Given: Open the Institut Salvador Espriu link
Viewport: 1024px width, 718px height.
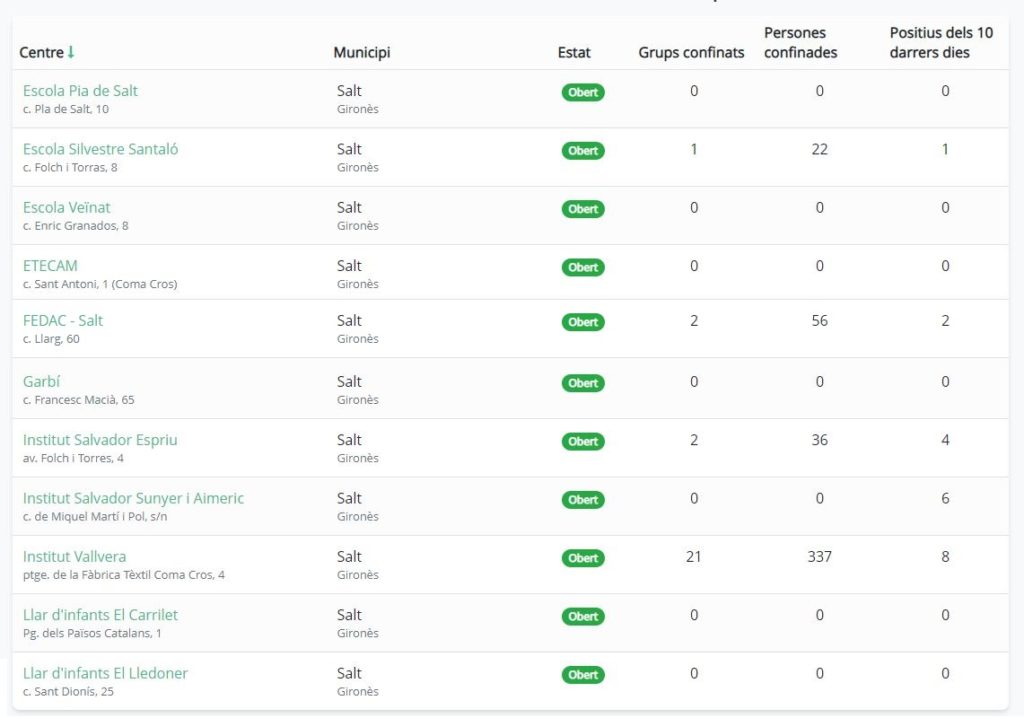Looking at the screenshot, I should coord(100,440).
